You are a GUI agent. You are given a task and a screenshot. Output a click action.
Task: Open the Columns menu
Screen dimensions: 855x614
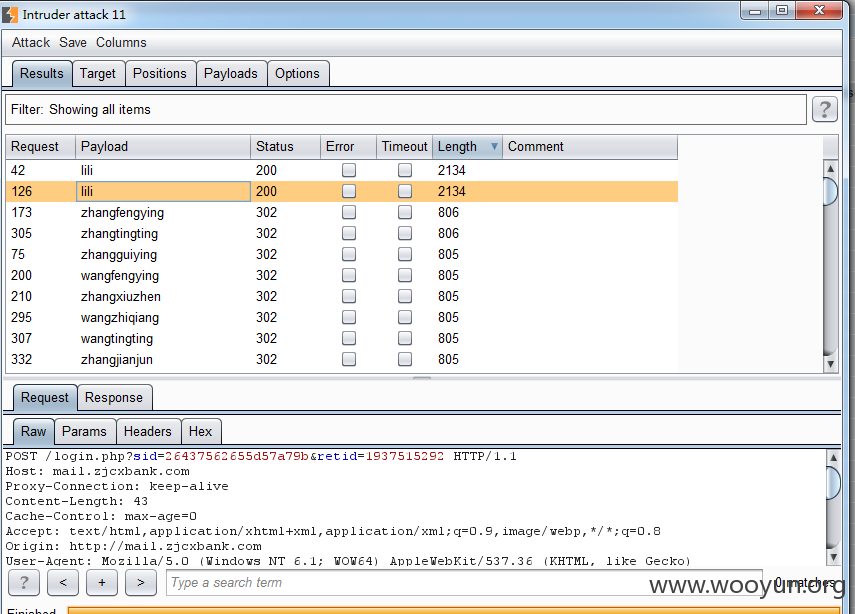pyautogui.click(x=121, y=43)
